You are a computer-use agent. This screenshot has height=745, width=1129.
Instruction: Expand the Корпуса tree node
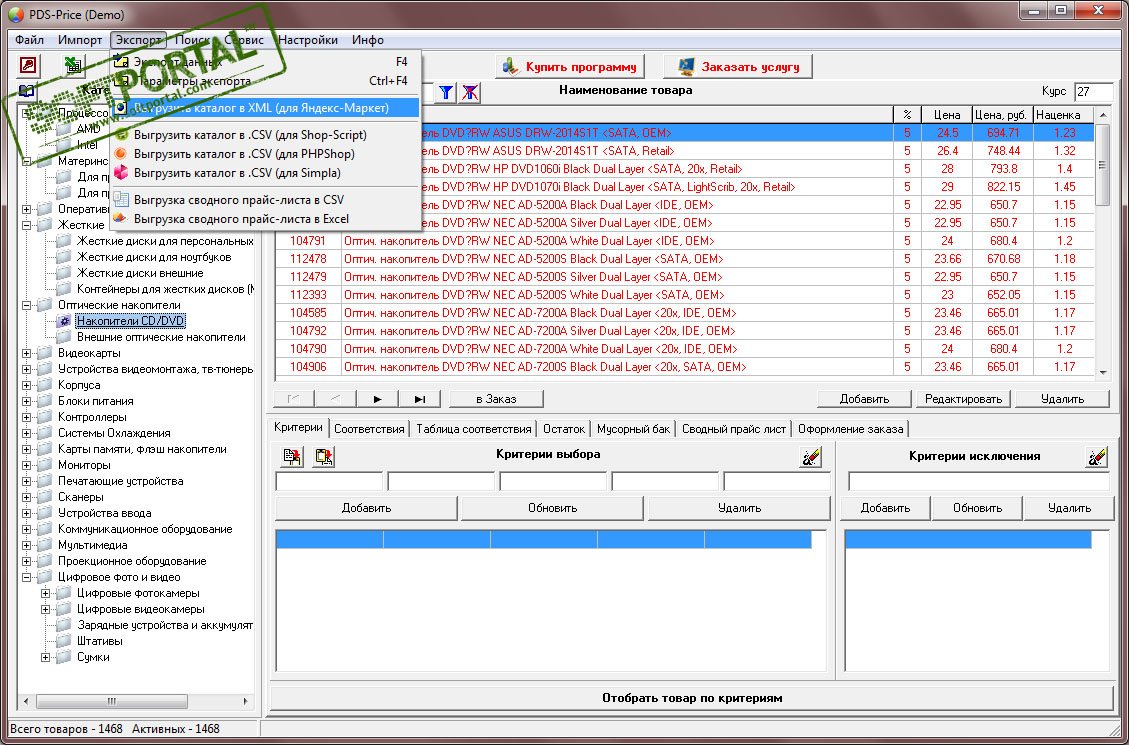coord(27,385)
